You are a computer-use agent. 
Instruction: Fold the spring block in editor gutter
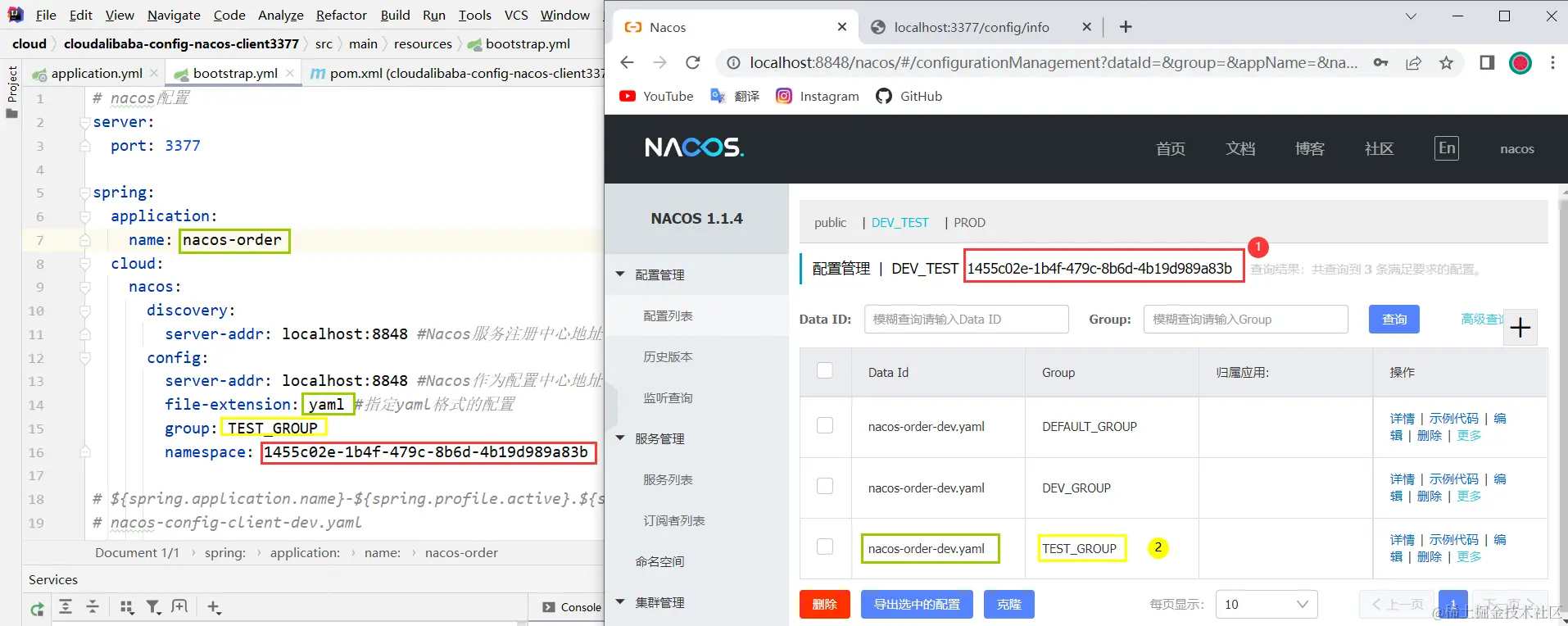coord(84,193)
